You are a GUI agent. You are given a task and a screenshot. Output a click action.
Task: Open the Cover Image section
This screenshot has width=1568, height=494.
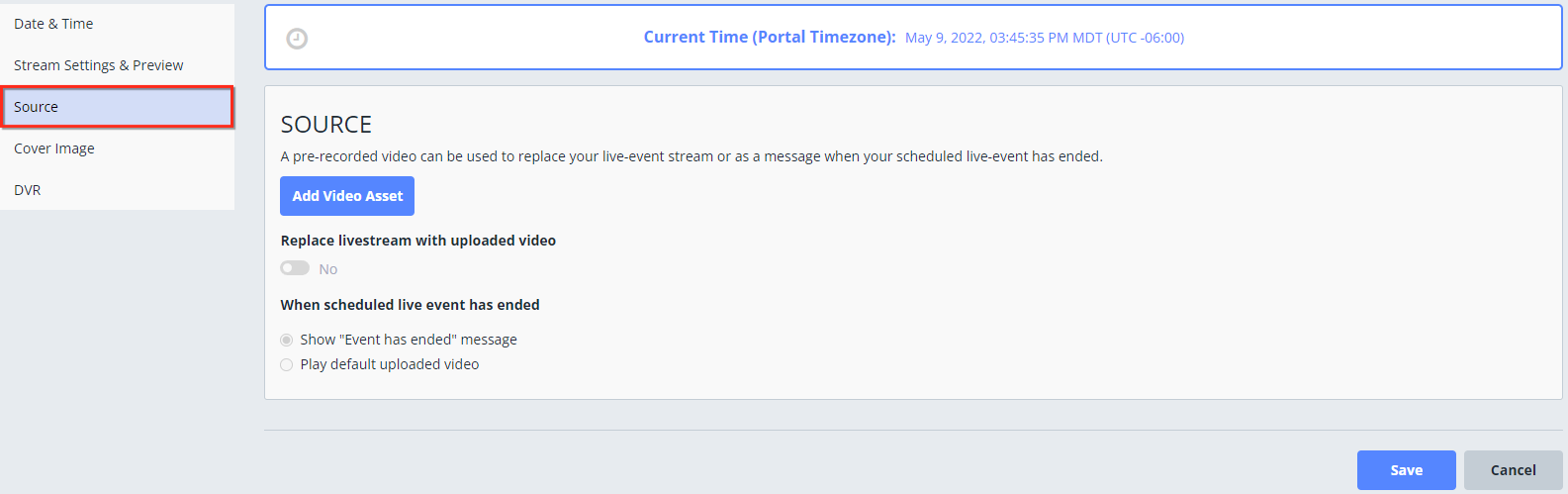click(117, 148)
